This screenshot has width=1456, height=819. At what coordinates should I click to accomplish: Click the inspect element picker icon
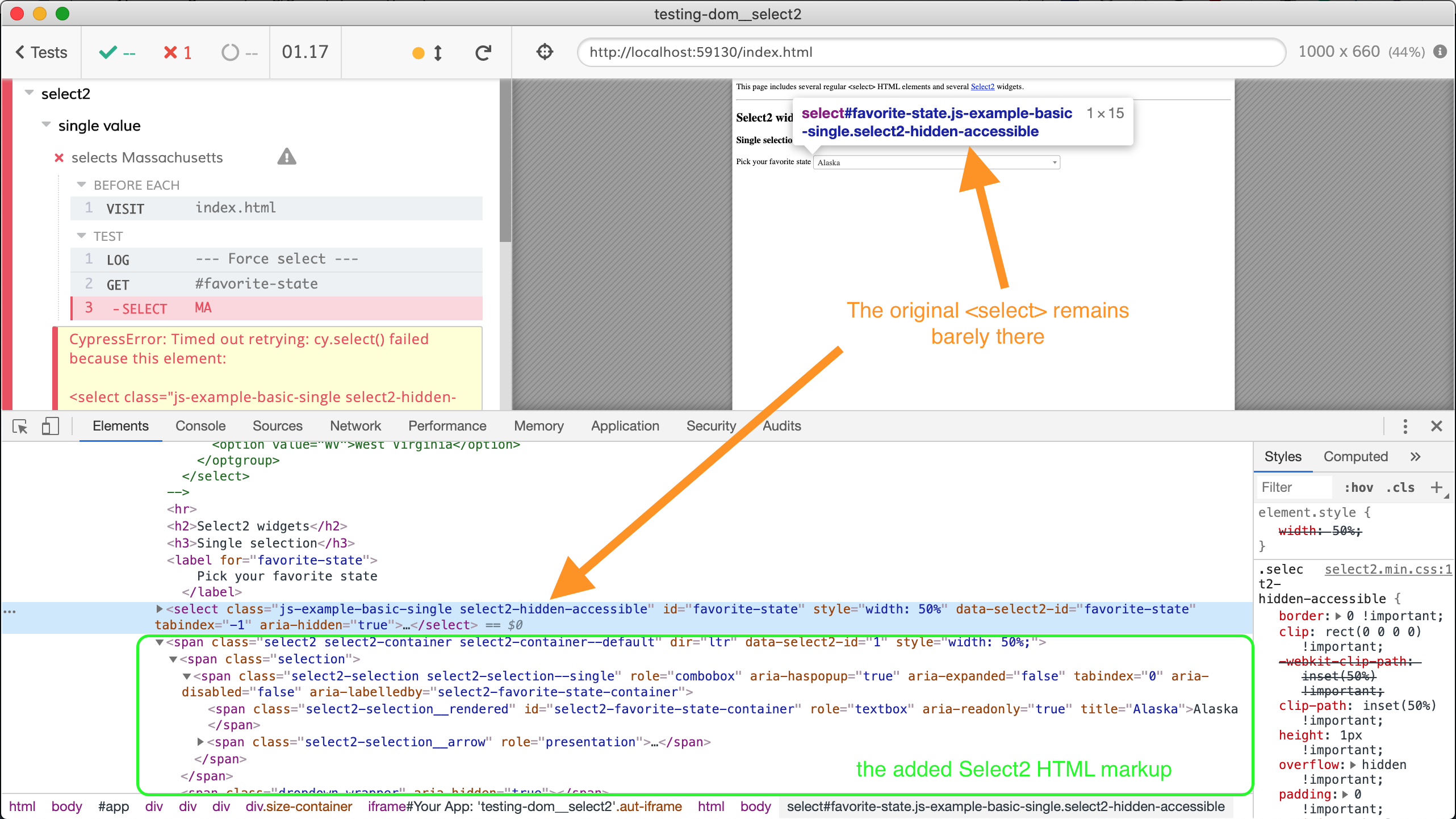20,426
